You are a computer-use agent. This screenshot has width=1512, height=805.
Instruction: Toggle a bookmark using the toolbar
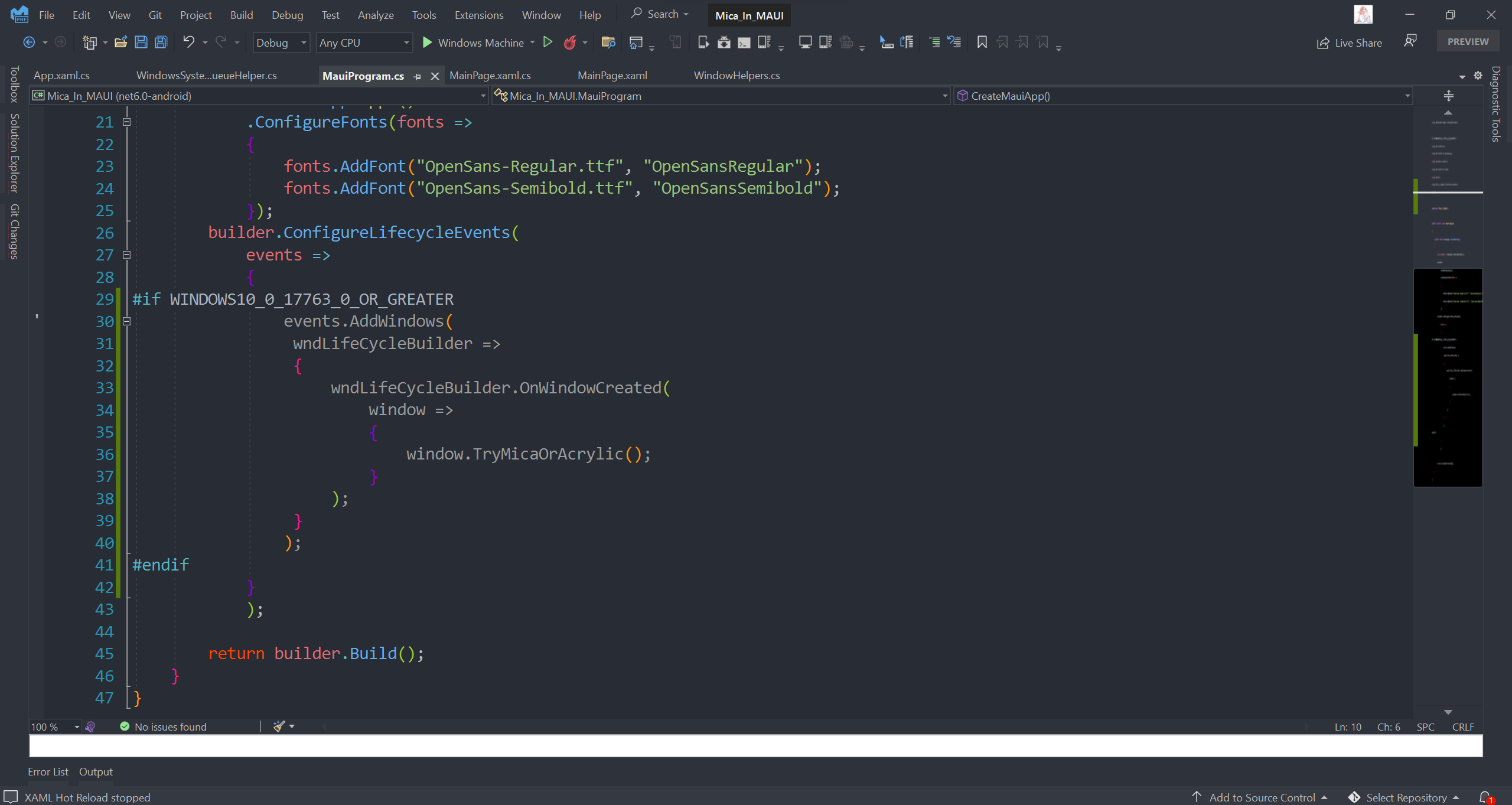tap(982, 42)
